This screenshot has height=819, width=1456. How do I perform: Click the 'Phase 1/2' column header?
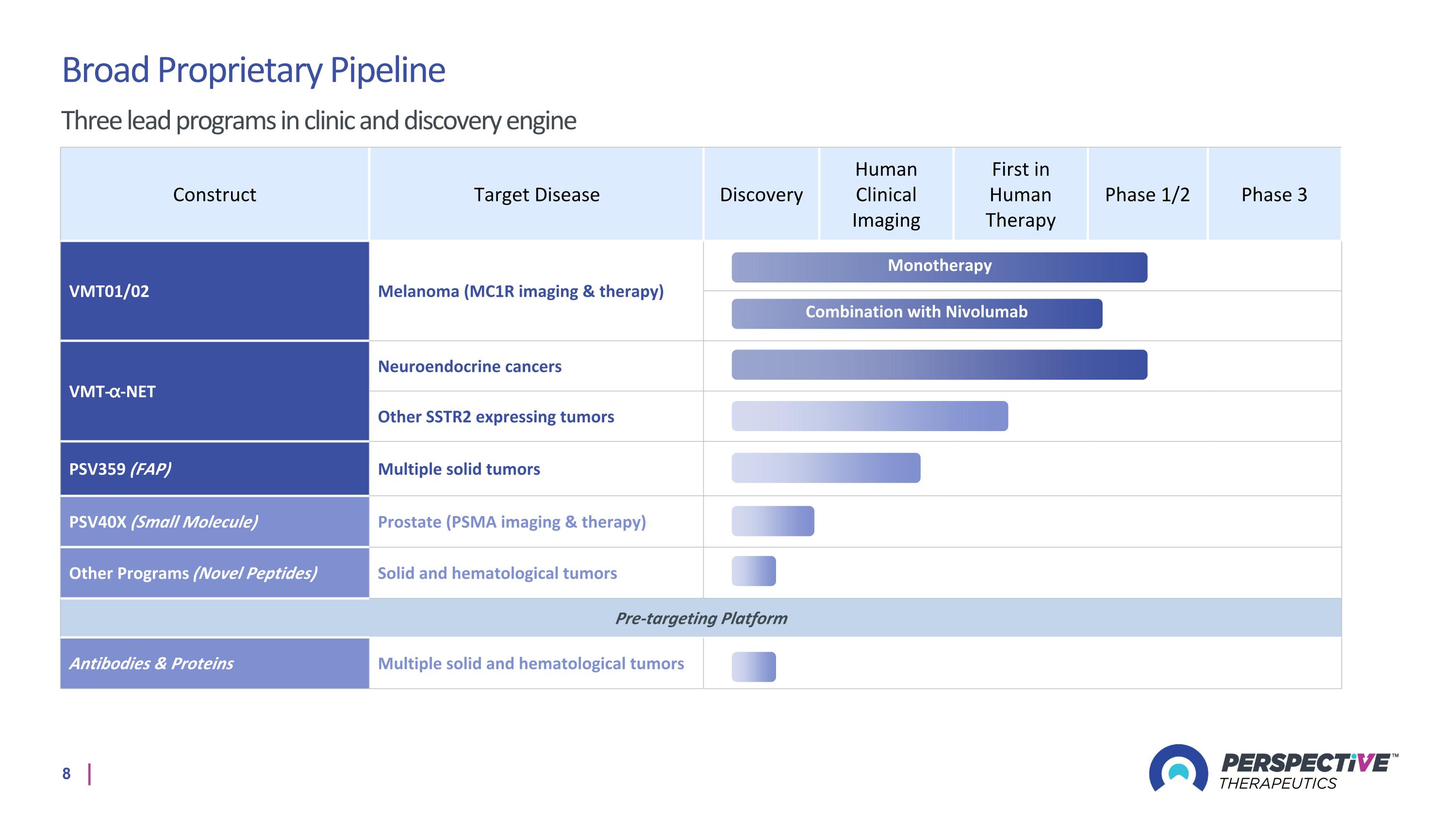(x=1147, y=195)
